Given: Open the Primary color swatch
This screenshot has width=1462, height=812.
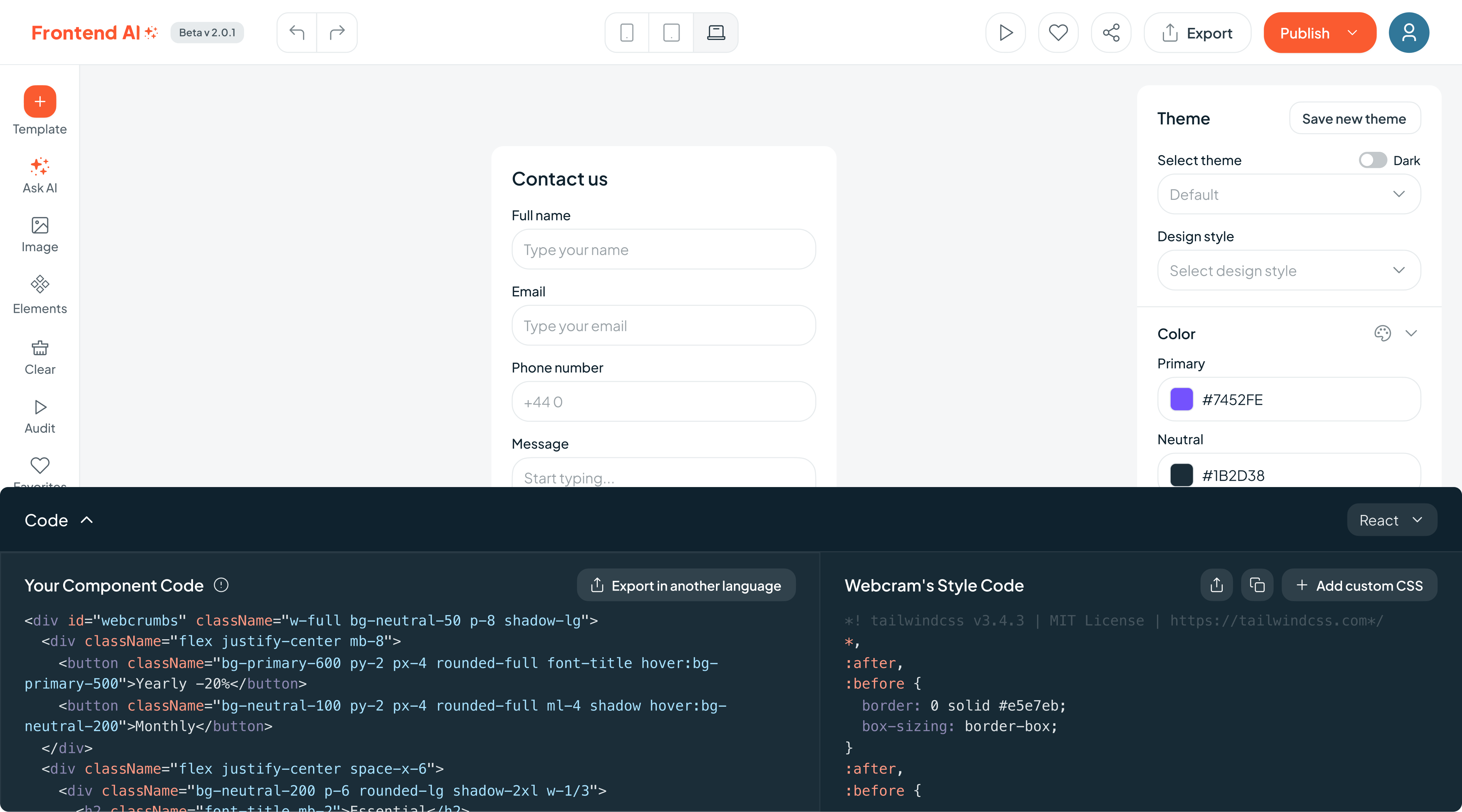Looking at the screenshot, I should [x=1182, y=399].
